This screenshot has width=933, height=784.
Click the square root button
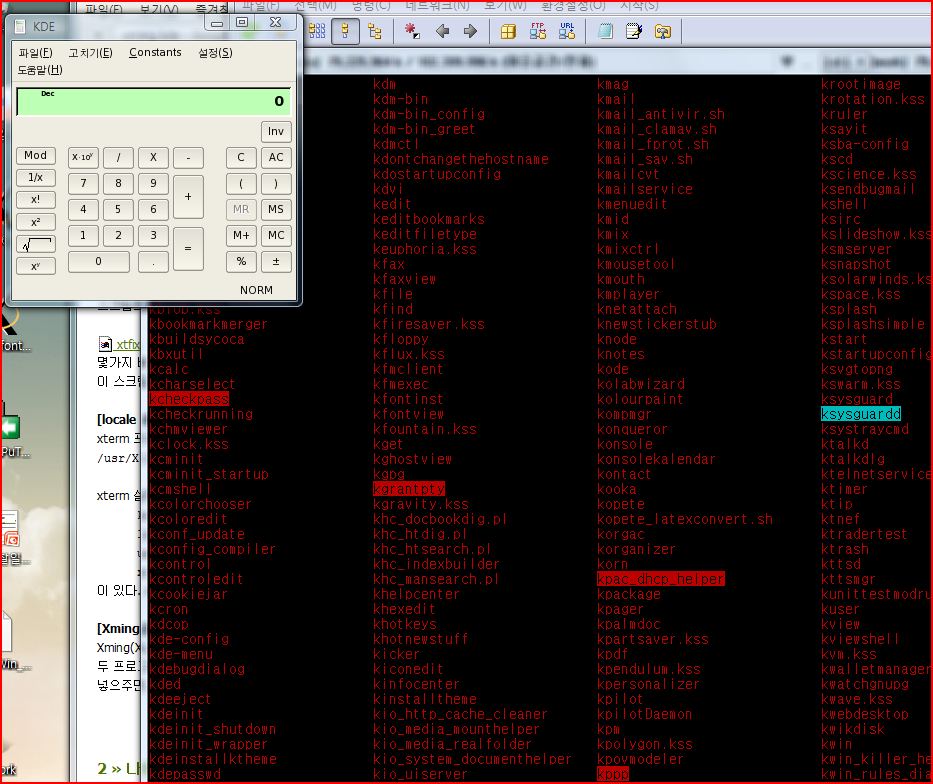click(36, 244)
